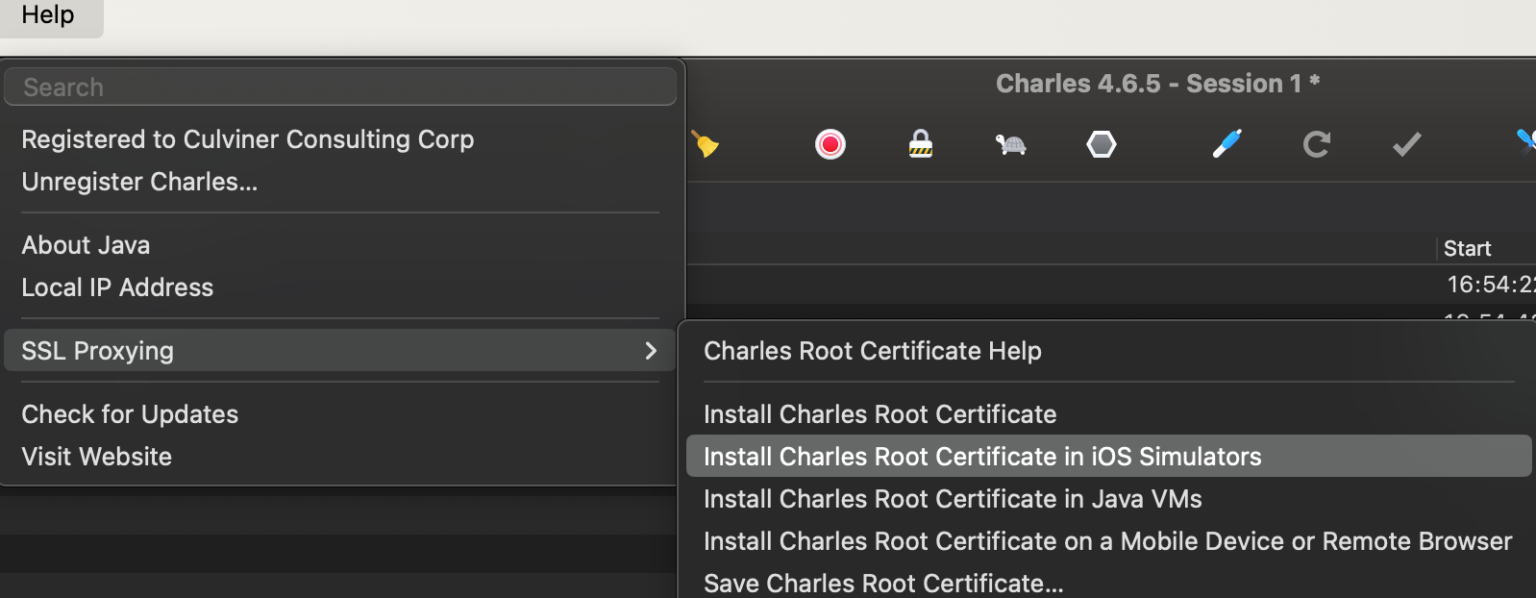This screenshot has width=1536, height=598.
Task: Toggle recording with the red record button
Action: 829,145
